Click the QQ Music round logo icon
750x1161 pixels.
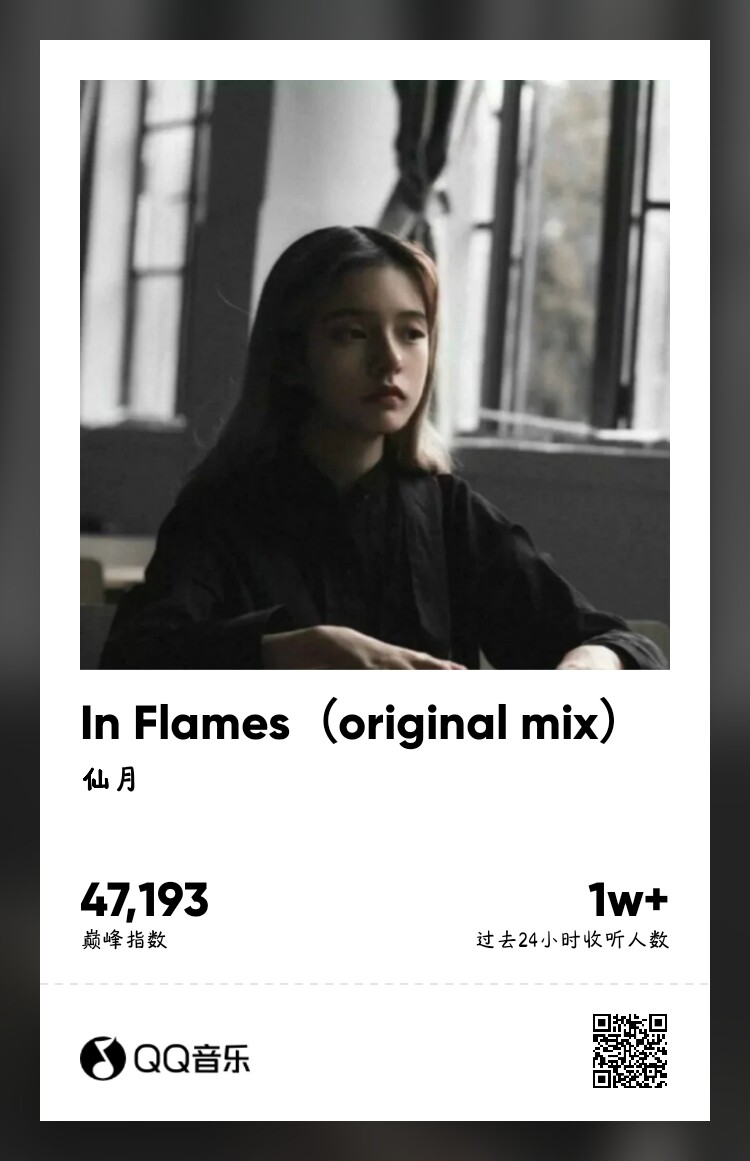tap(102, 1058)
